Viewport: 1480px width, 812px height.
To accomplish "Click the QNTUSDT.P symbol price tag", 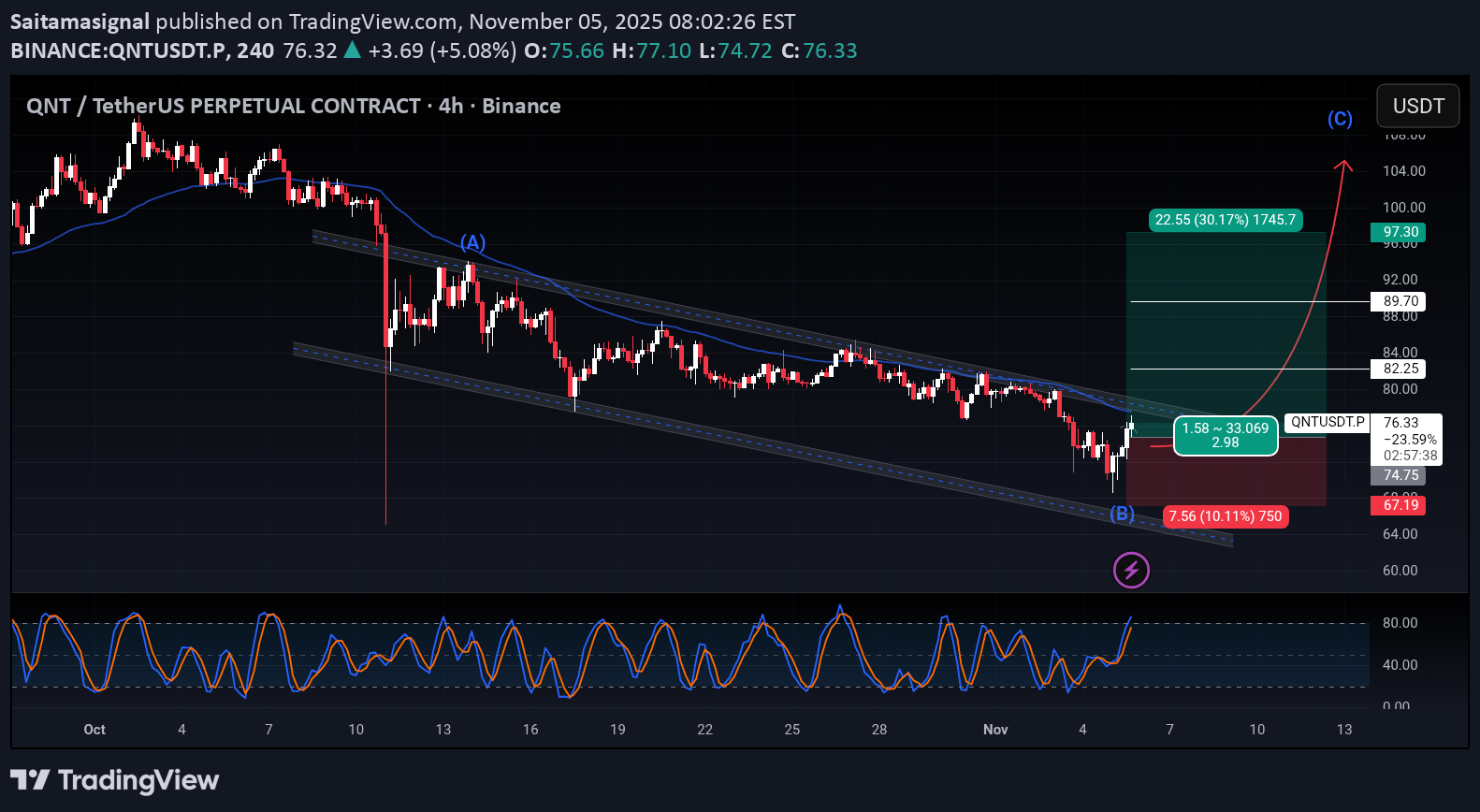I will point(1328,422).
